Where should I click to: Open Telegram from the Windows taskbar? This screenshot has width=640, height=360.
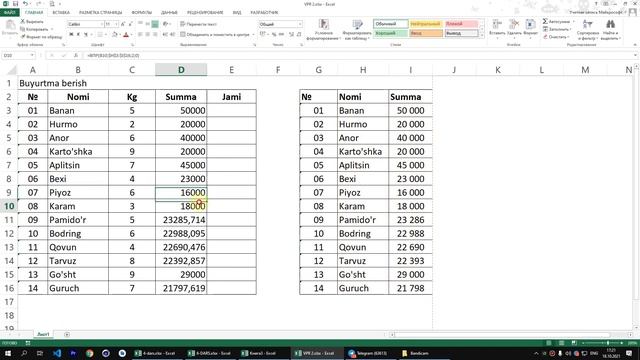(368, 353)
